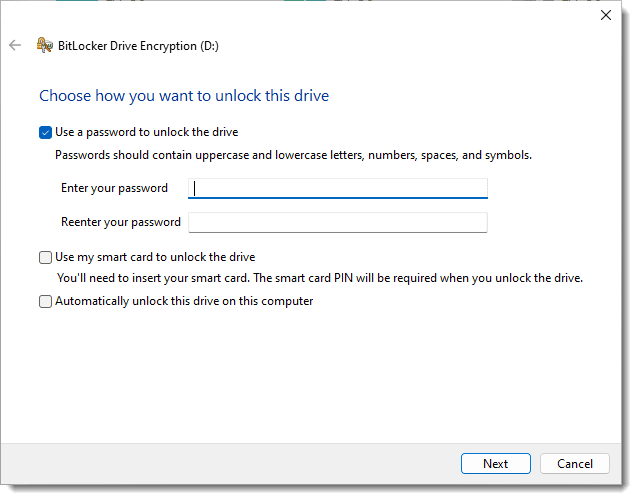Click the BitLocker Drive Encryption (D:) title
The width and height of the screenshot is (637, 500).
(138, 46)
